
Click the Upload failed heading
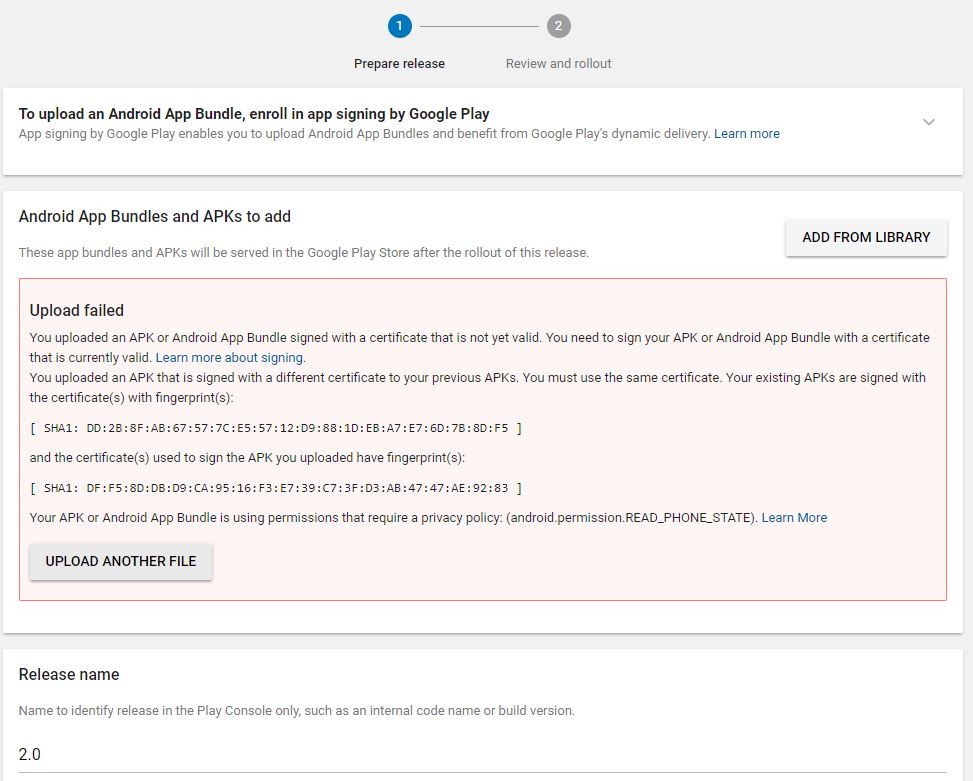click(x=77, y=310)
